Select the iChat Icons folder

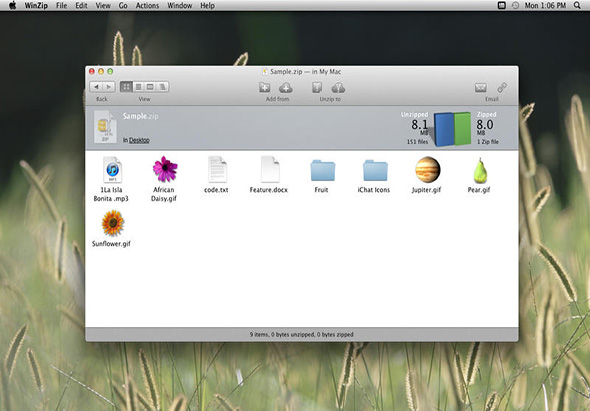[375, 170]
